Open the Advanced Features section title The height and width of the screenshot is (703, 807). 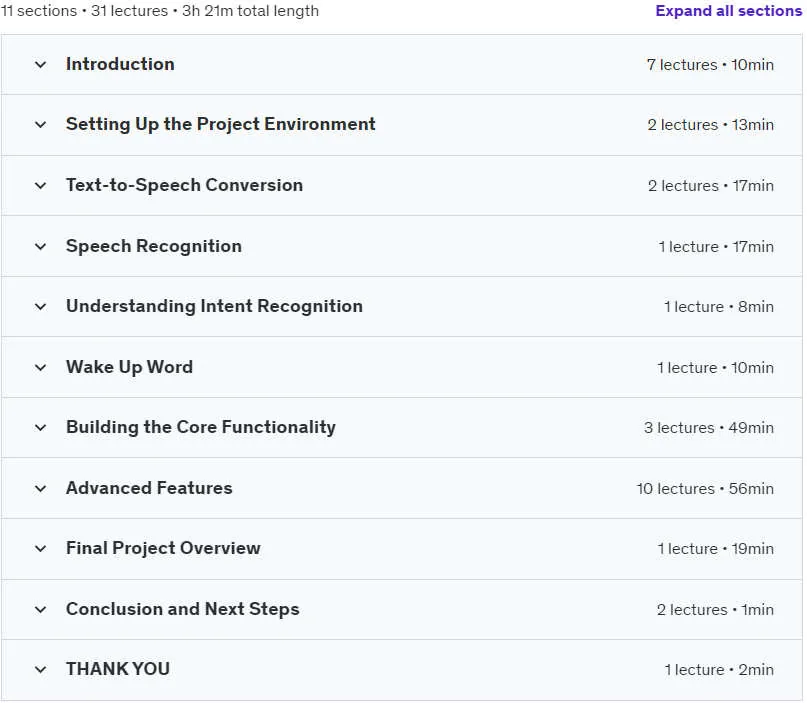[x=149, y=488]
